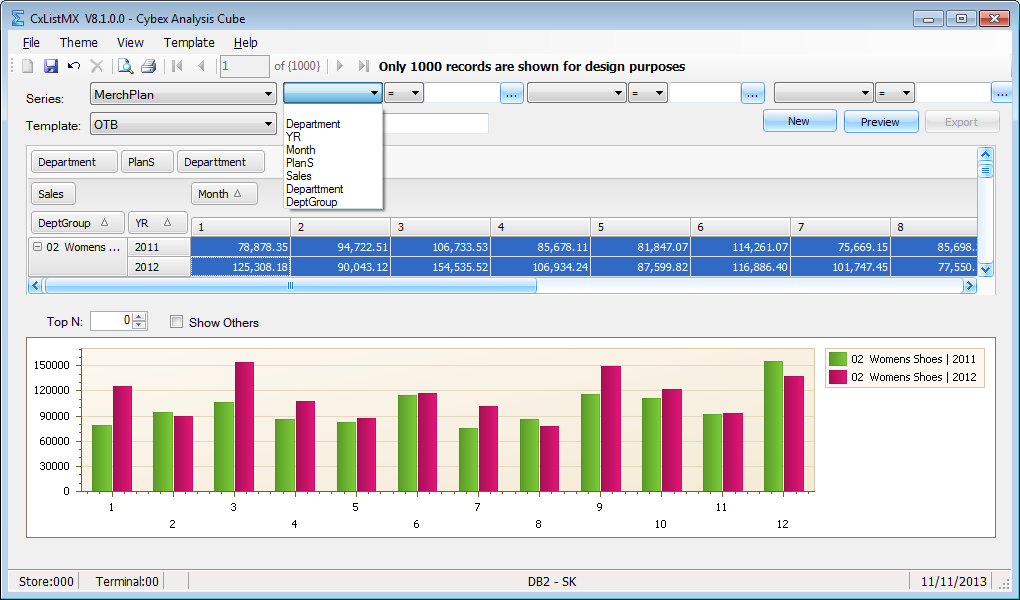This screenshot has height=600, width=1020.
Task: Open the Theme menu
Action: (x=79, y=42)
